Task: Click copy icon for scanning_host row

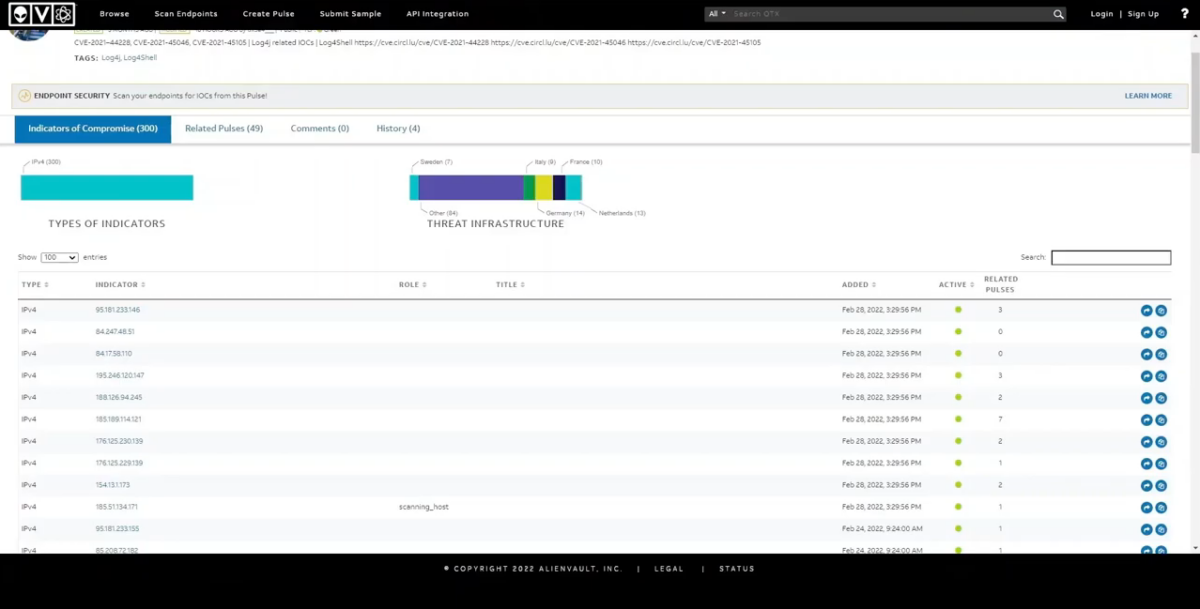Action: tap(1161, 508)
